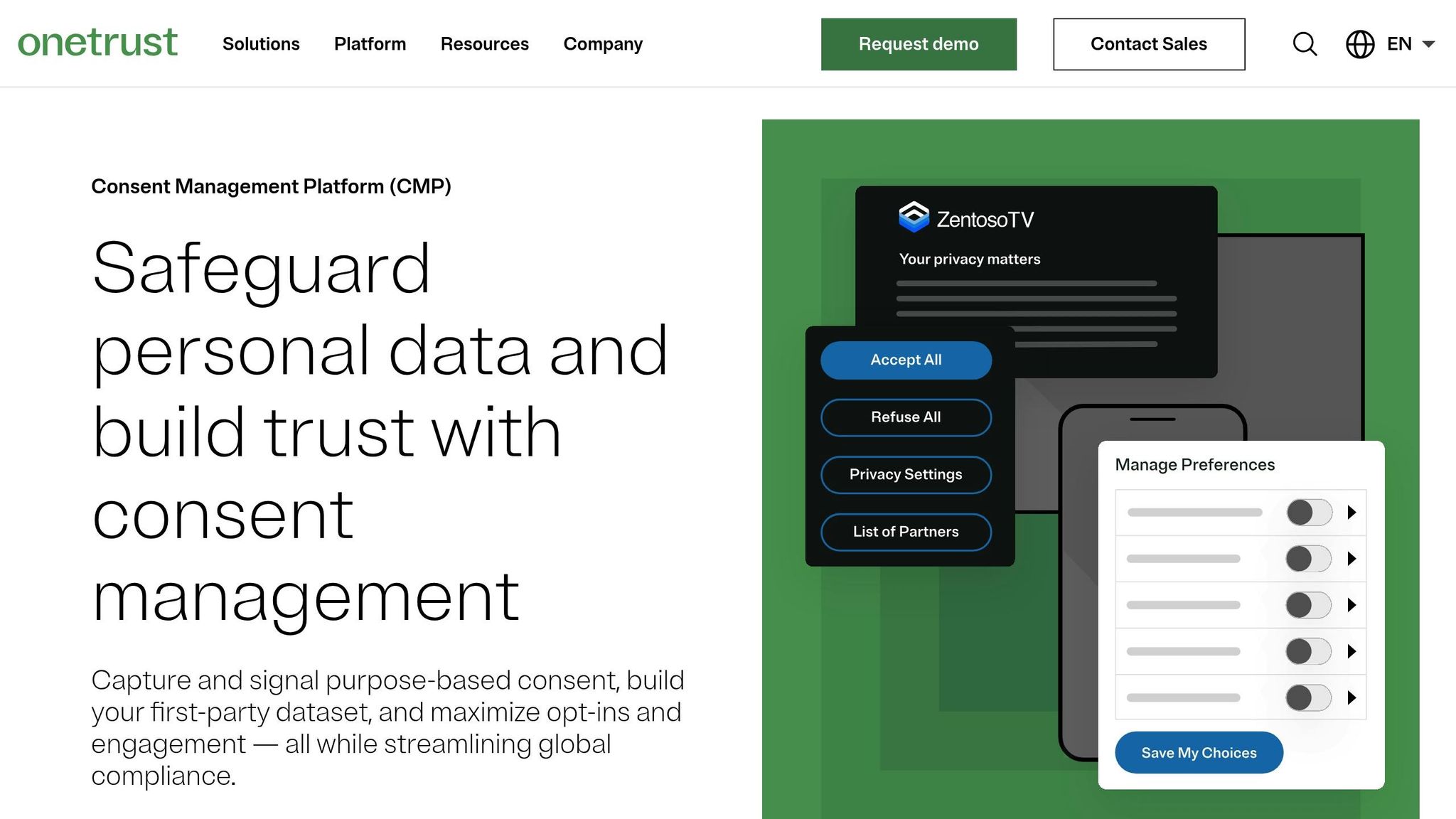Click Save My Choices

click(x=1199, y=752)
